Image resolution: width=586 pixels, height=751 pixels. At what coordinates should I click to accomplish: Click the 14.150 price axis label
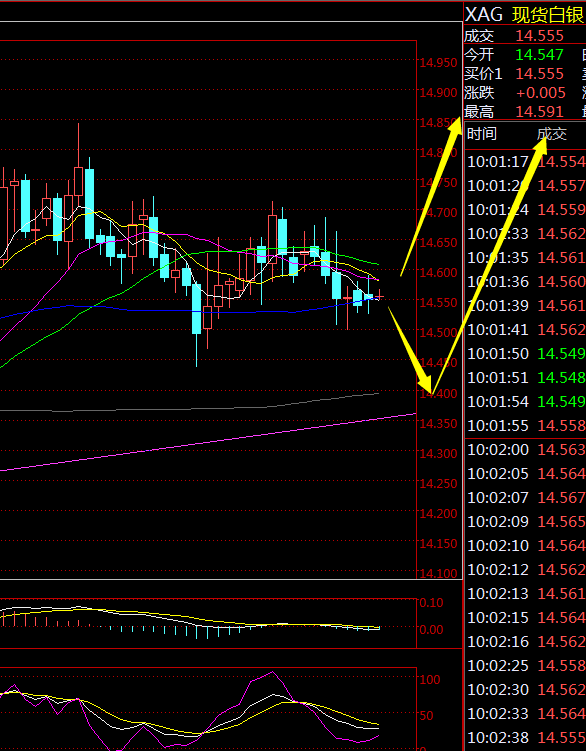click(x=438, y=543)
